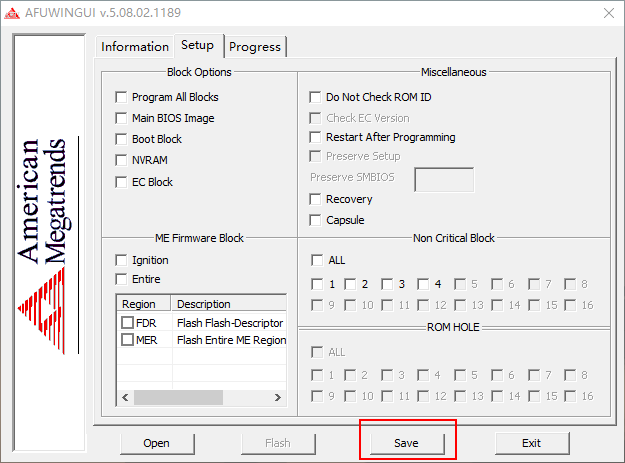This screenshot has height=463, width=625.
Task: Select the Setup tab
Action: [x=198, y=45]
